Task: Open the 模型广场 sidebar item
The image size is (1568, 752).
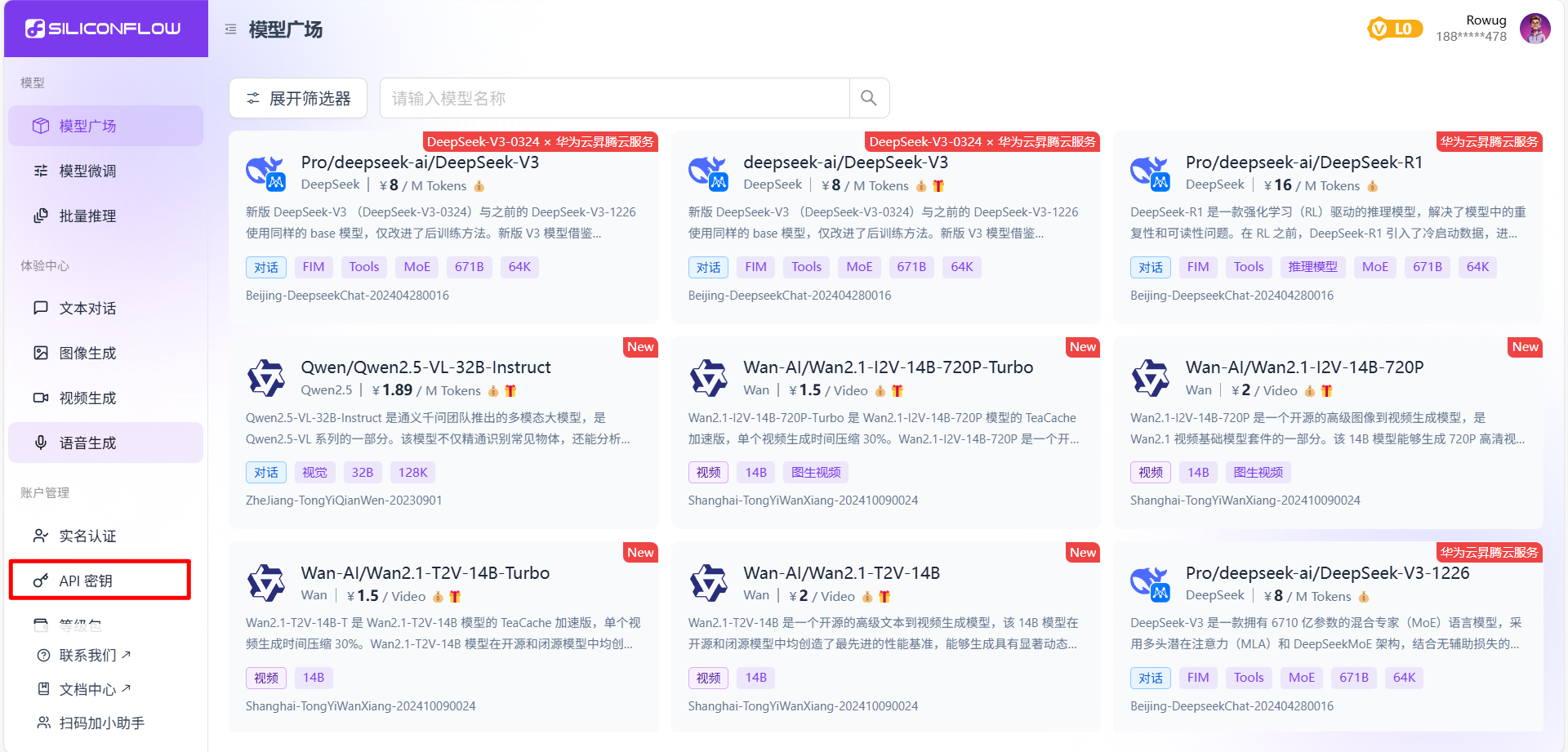Action: [105, 126]
